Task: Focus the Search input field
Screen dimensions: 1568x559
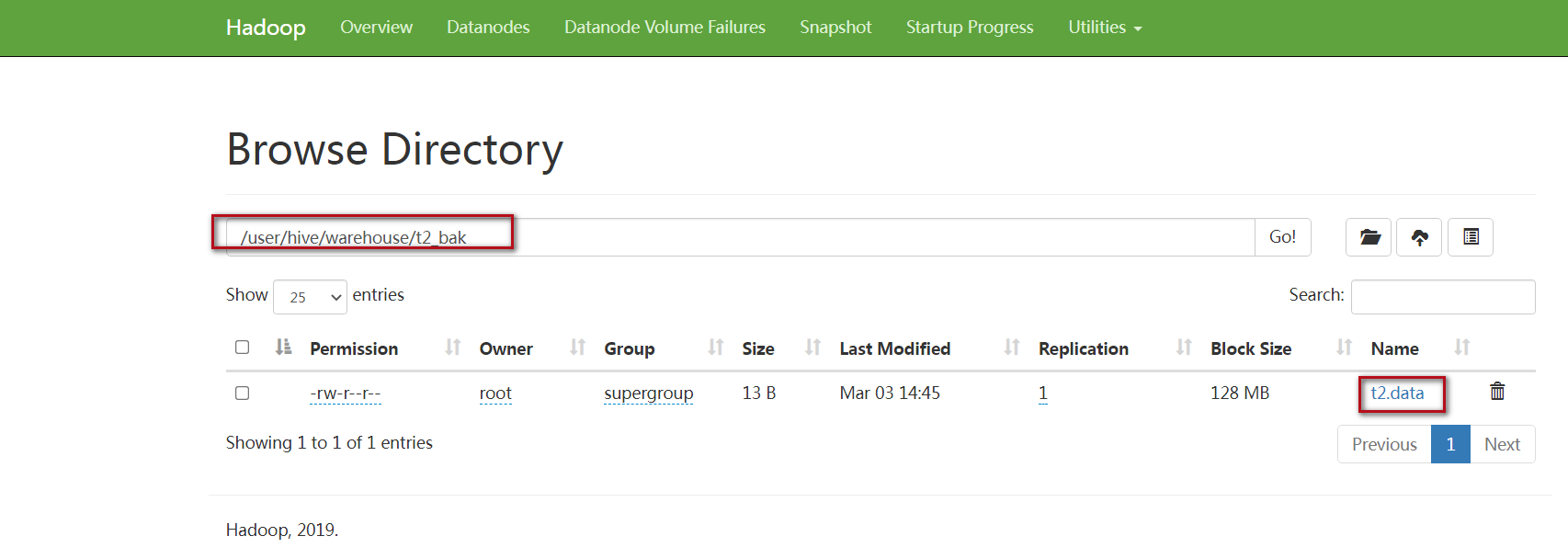Action: (x=1443, y=297)
